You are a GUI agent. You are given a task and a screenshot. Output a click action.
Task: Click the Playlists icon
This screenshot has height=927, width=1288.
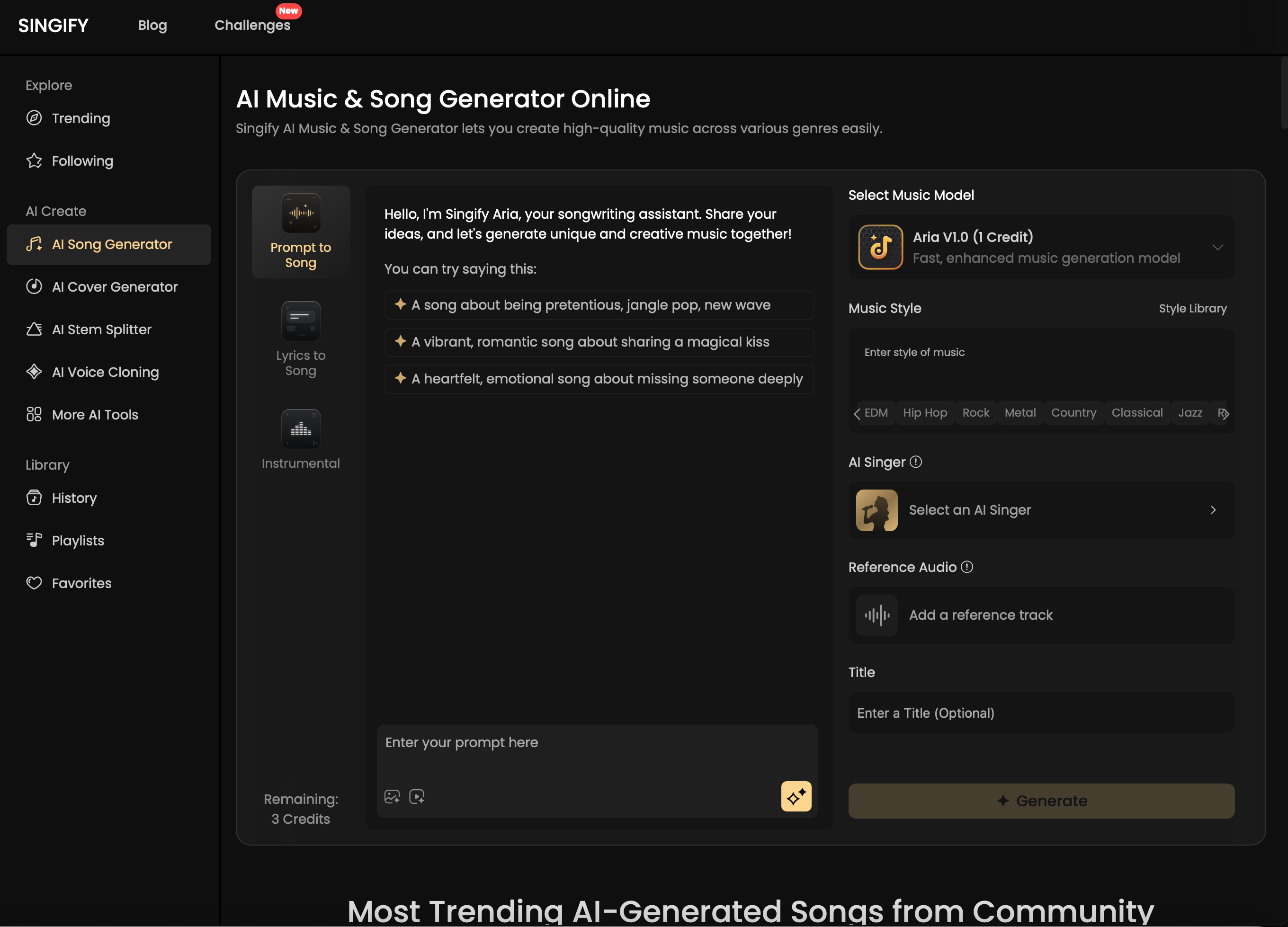34,540
